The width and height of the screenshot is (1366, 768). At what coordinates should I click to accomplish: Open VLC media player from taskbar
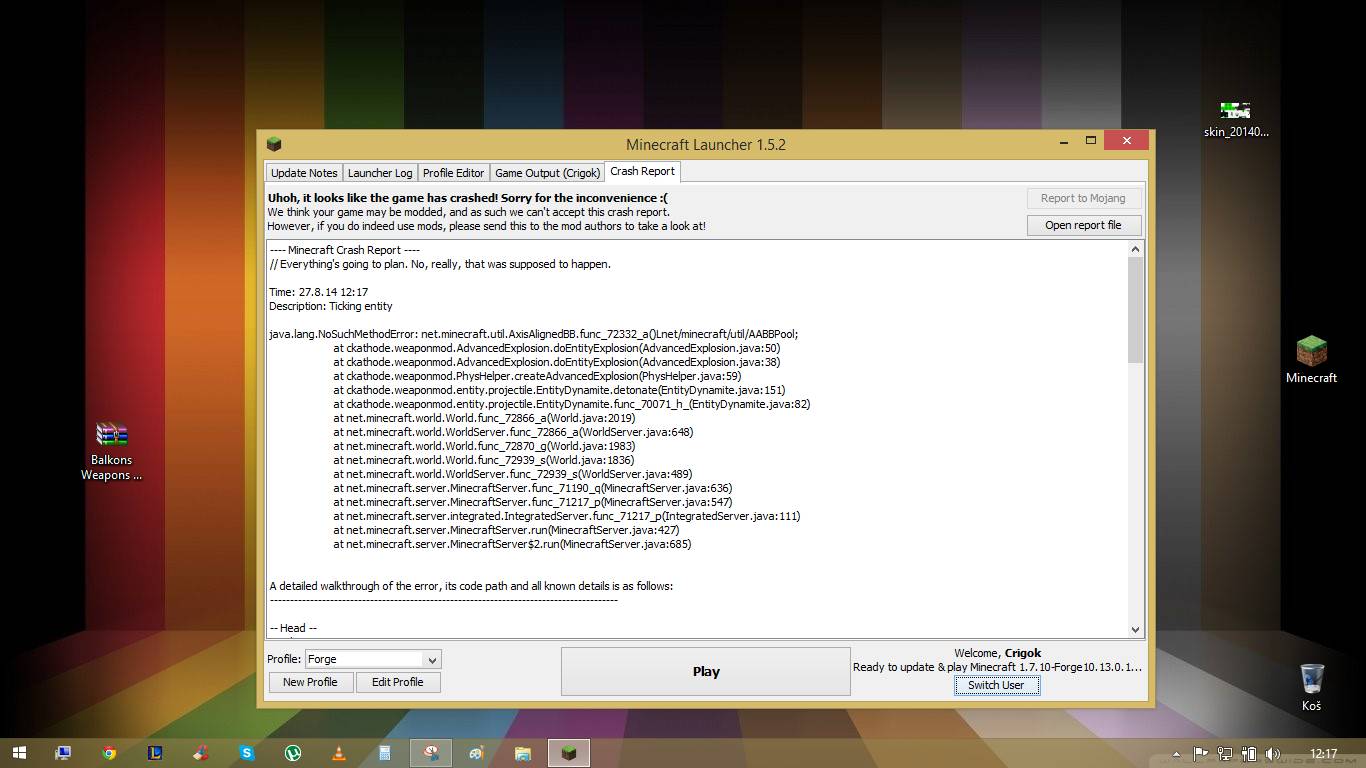[x=339, y=753]
